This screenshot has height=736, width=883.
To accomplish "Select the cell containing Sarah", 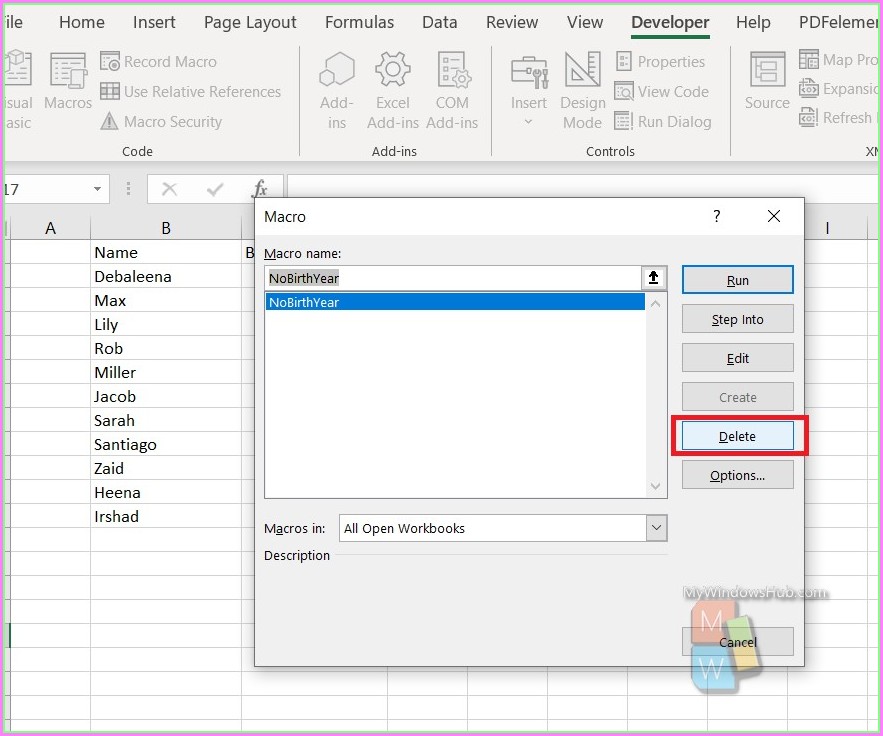I will pos(166,421).
